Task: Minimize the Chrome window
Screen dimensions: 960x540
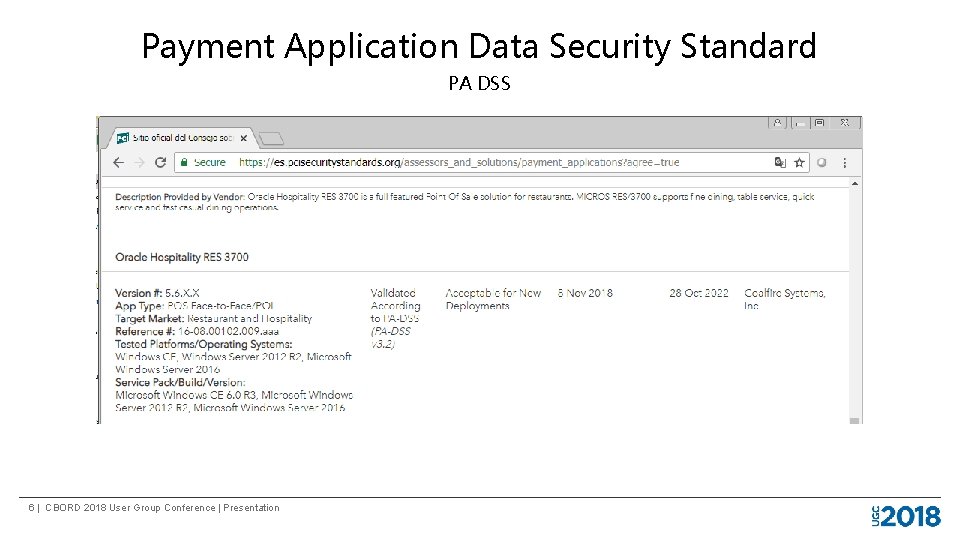Action: click(799, 123)
